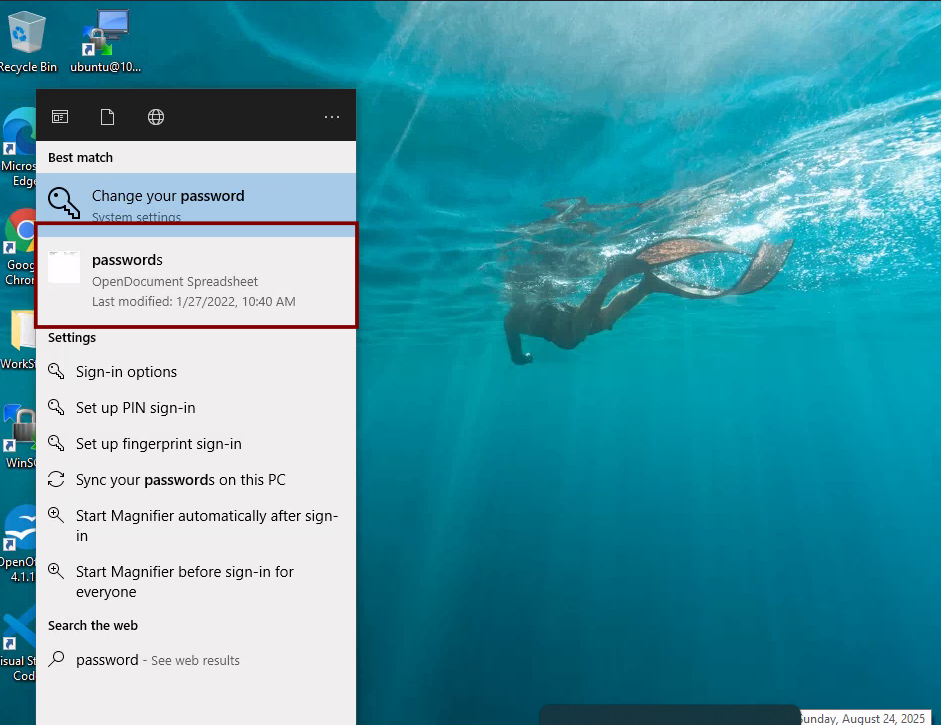Click the passwords file thumbnail
This screenshot has height=725, width=941.
coord(64,267)
